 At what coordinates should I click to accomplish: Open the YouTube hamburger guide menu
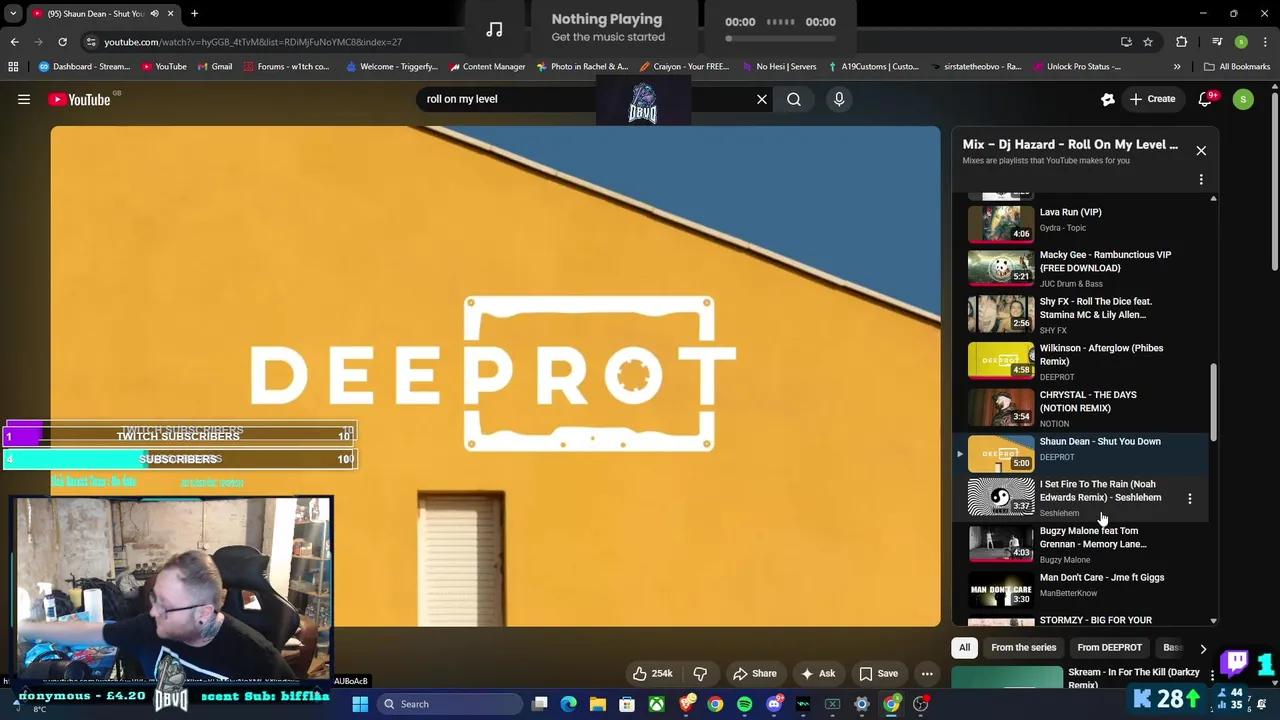(x=24, y=99)
